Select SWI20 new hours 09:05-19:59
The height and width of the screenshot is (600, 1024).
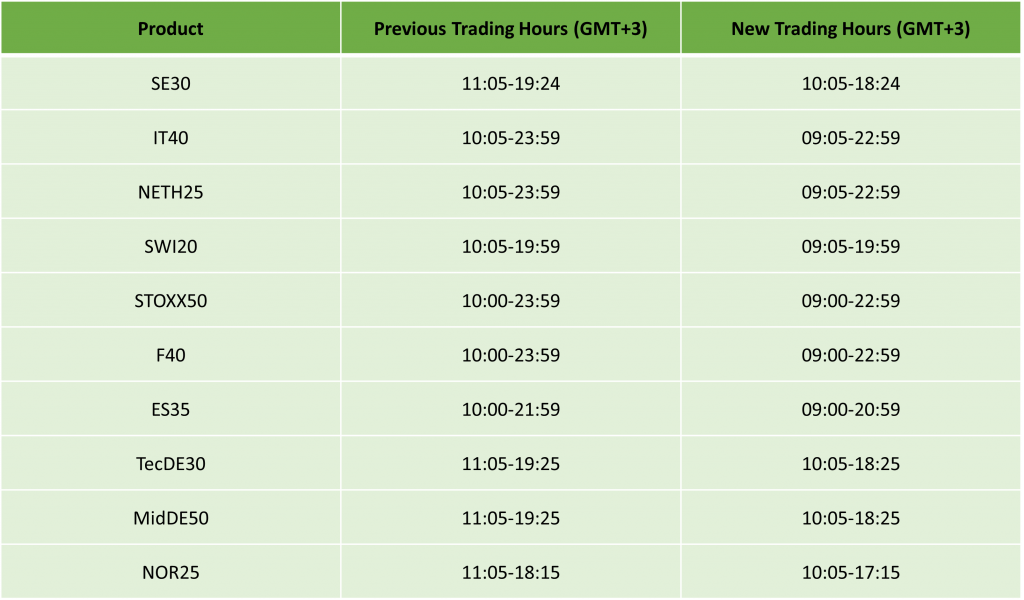(851, 246)
